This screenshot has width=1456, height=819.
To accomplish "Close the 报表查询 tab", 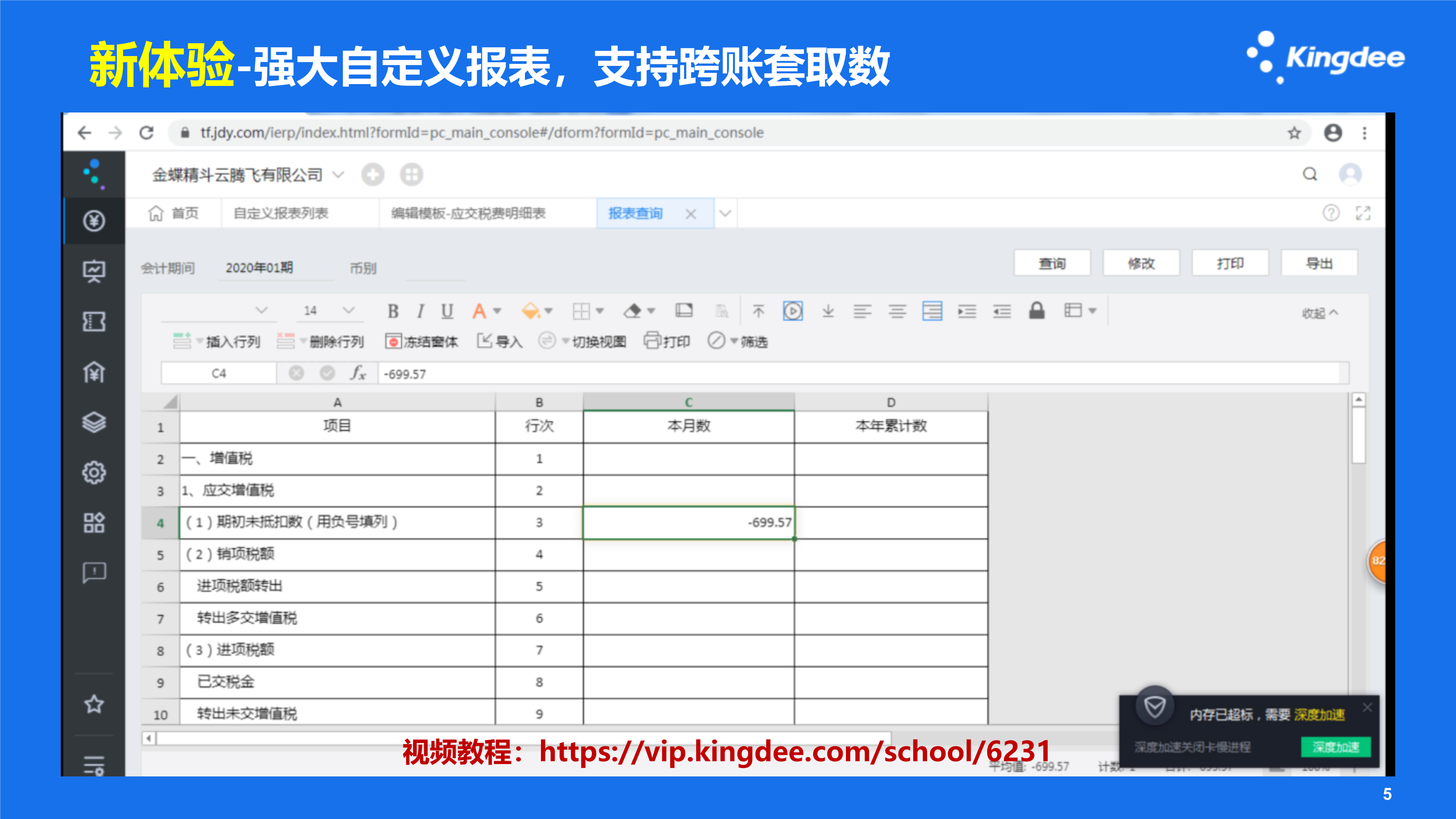I will [x=691, y=214].
